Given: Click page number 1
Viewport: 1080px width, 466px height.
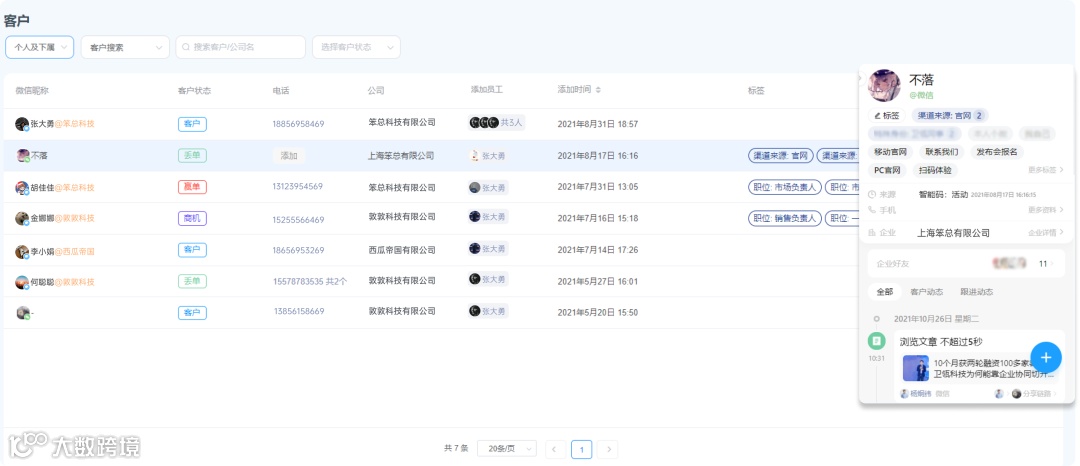Looking at the screenshot, I should coord(581,449).
